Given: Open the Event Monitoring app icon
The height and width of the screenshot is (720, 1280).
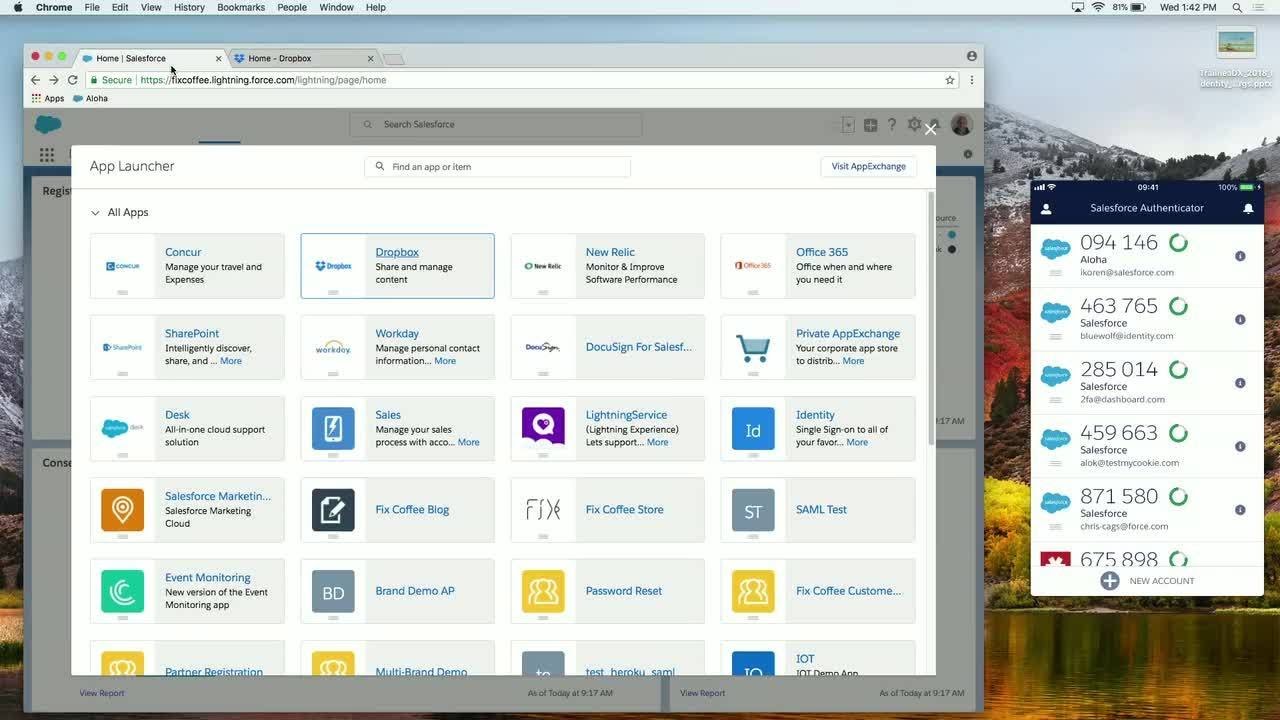Looking at the screenshot, I should point(122,590).
